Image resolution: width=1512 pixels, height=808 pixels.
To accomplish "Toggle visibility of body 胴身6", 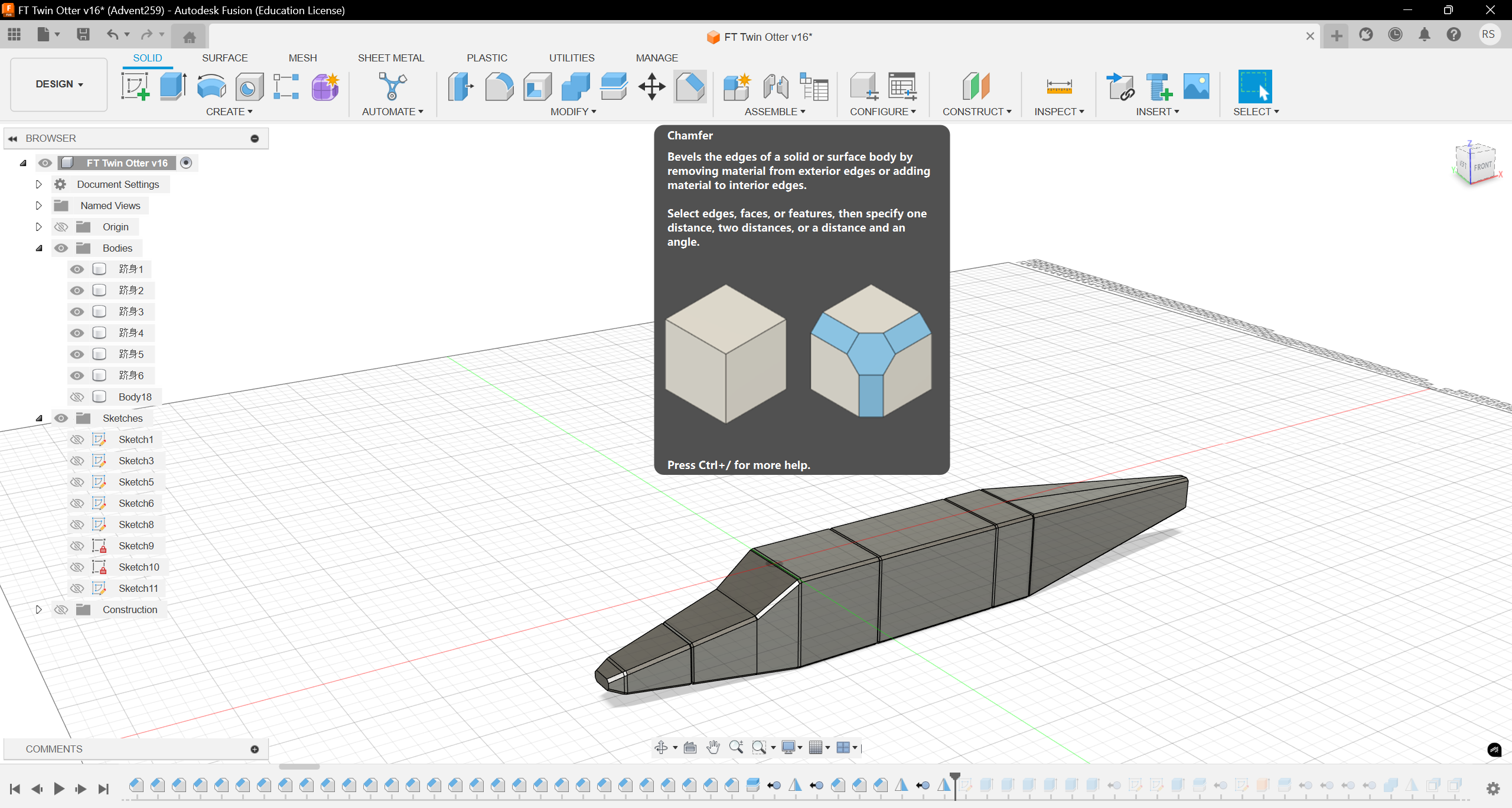I will coord(77,376).
